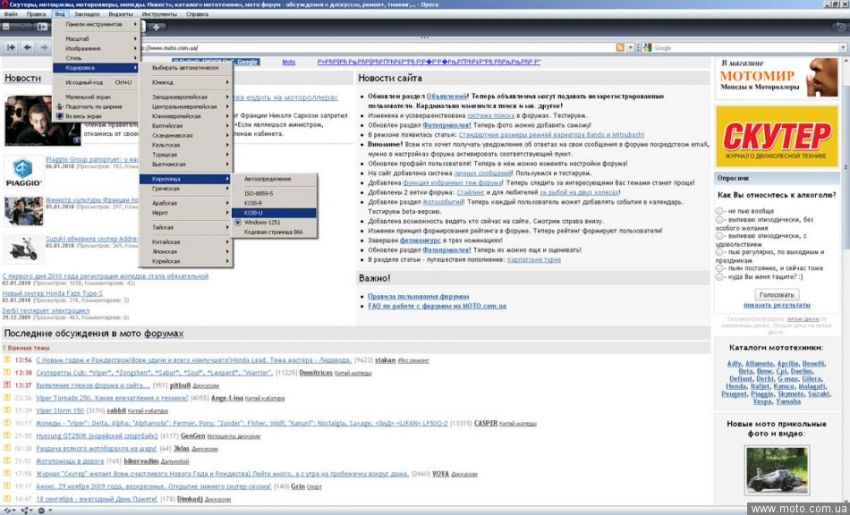Choose KOI8-U encoding

click(274, 213)
